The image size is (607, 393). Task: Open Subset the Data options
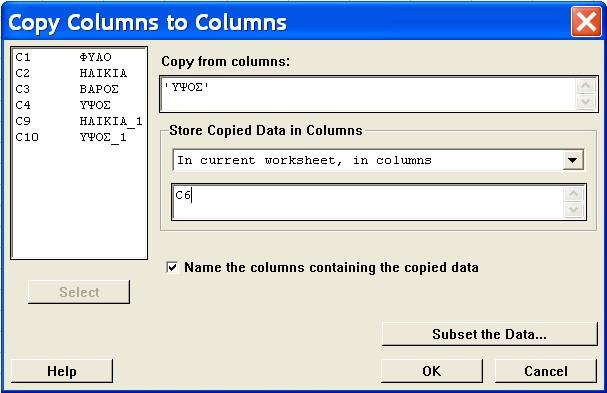pos(489,334)
